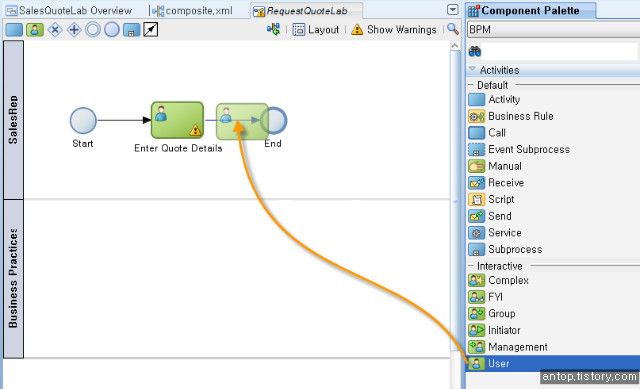Viewport: 640px width, 389px height.
Task: Select Business Rule in the palette
Action: click(x=511, y=116)
